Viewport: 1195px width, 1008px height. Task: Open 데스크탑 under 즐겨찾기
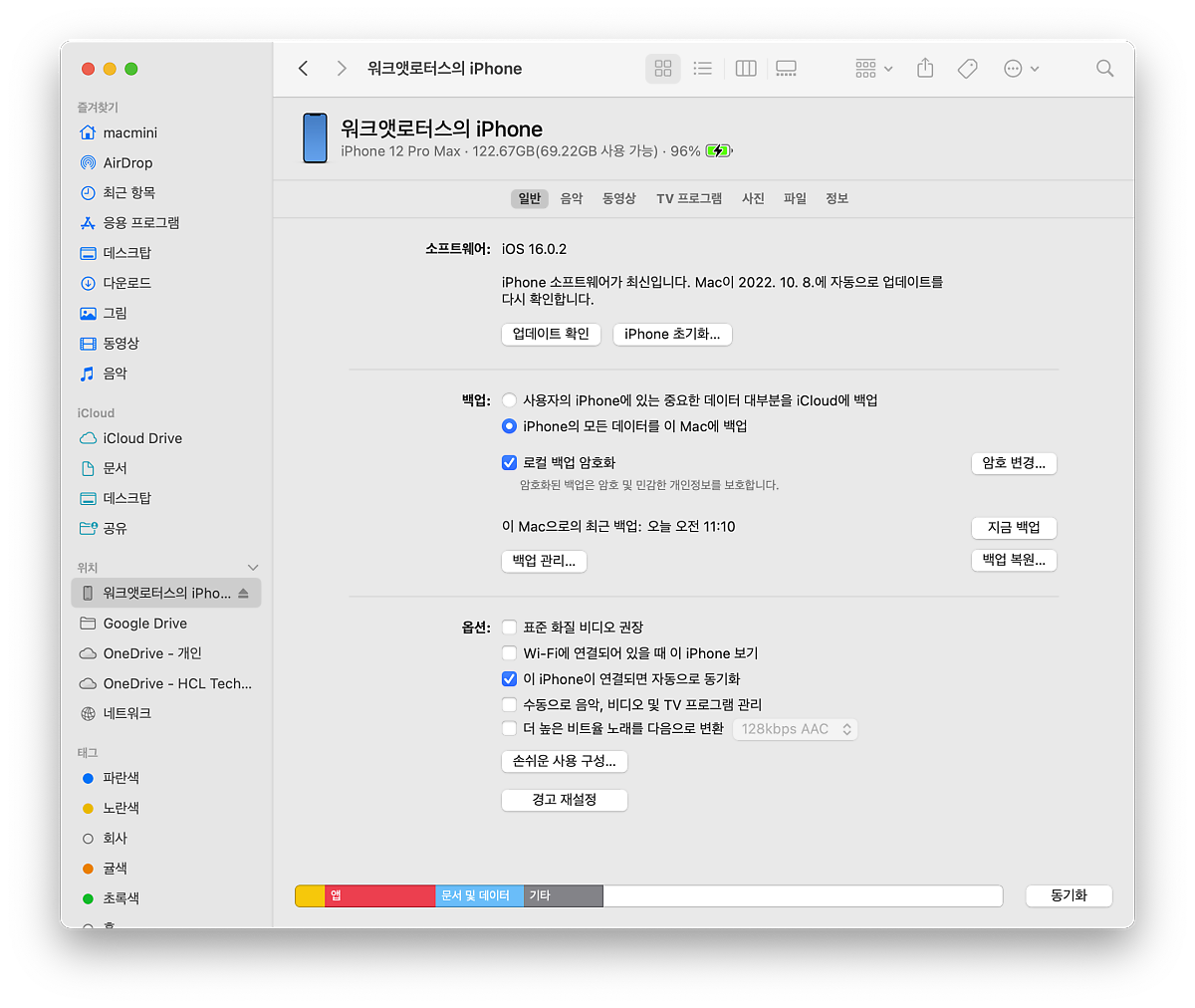point(126,253)
